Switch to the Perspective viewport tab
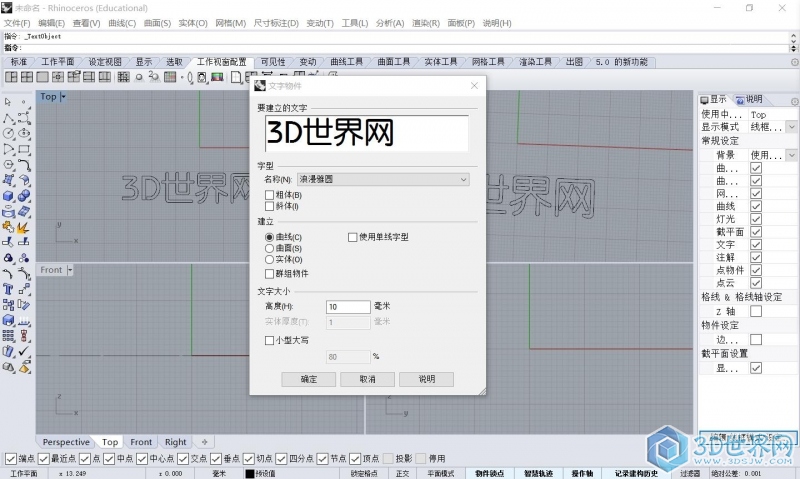 [x=66, y=442]
